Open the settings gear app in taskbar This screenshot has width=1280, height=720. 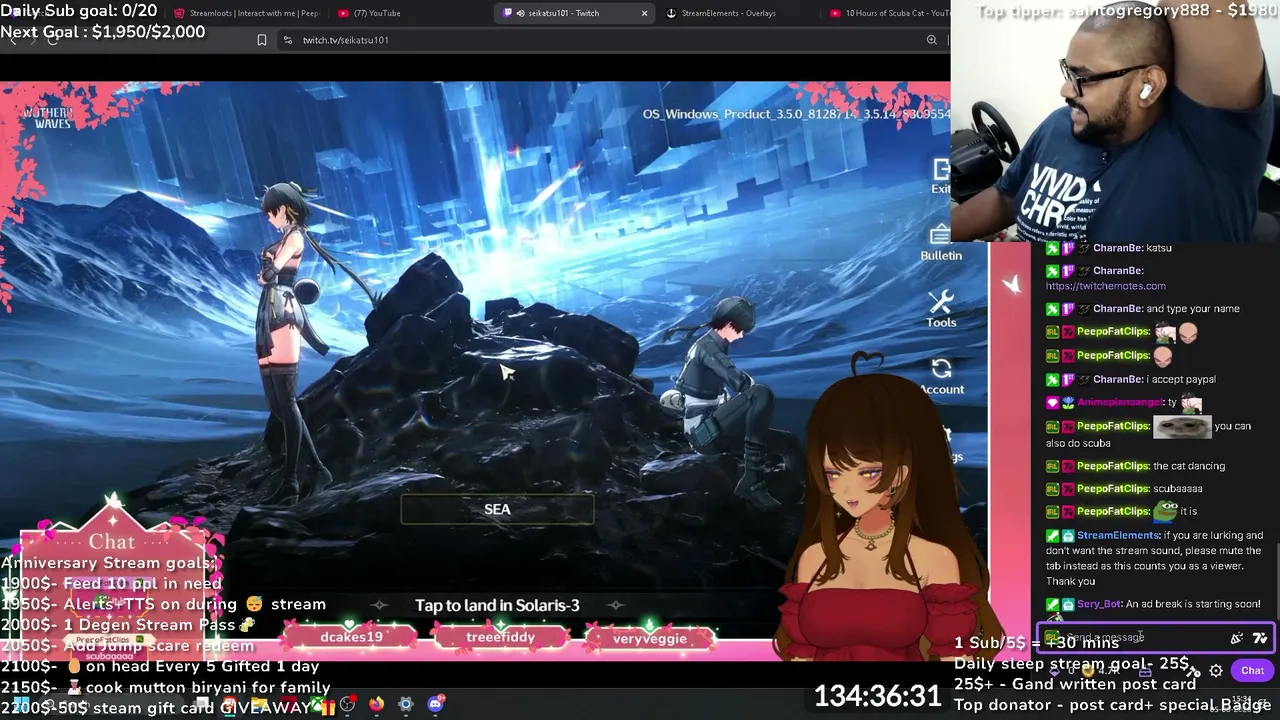405,705
